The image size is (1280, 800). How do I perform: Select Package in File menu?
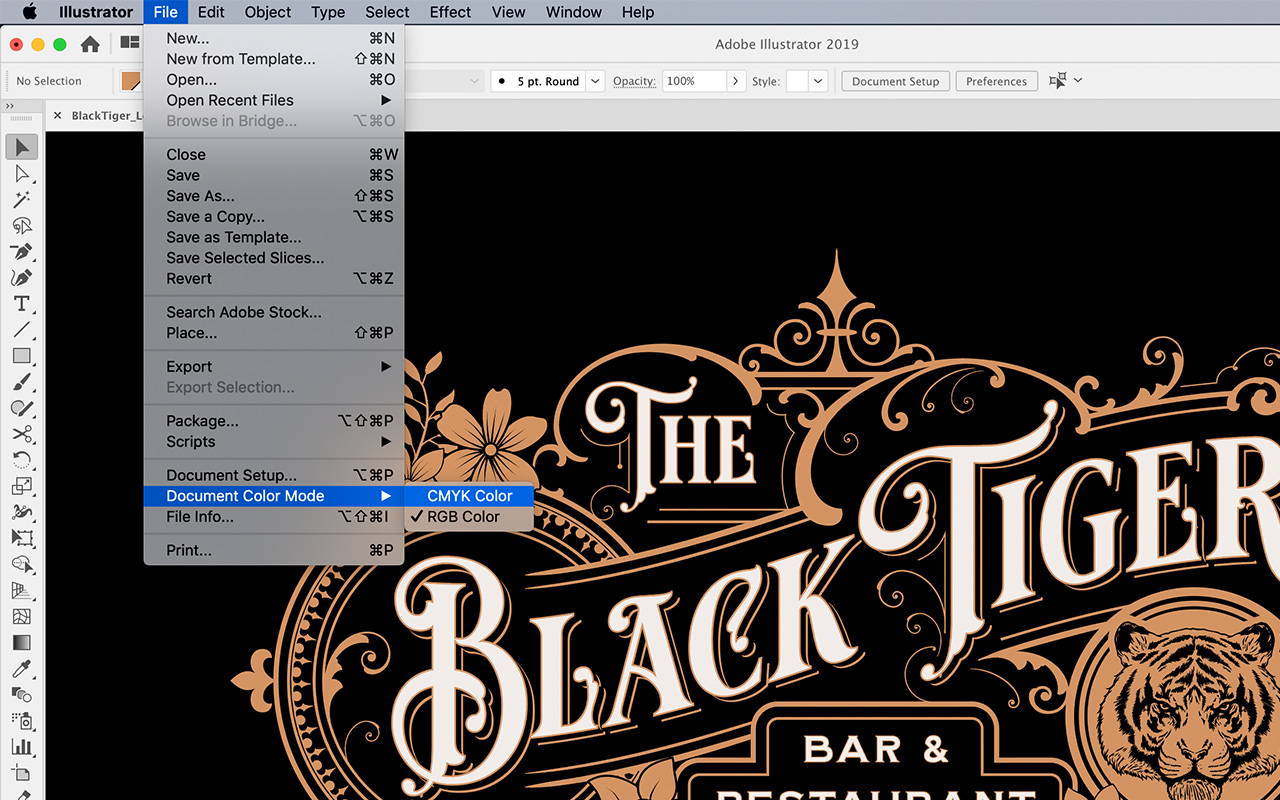pos(274,421)
